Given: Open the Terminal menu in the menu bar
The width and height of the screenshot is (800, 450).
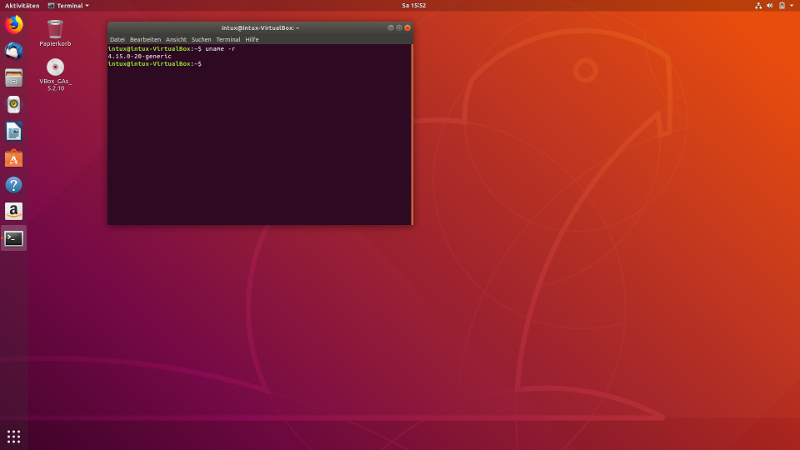Looking at the screenshot, I should point(228,39).
